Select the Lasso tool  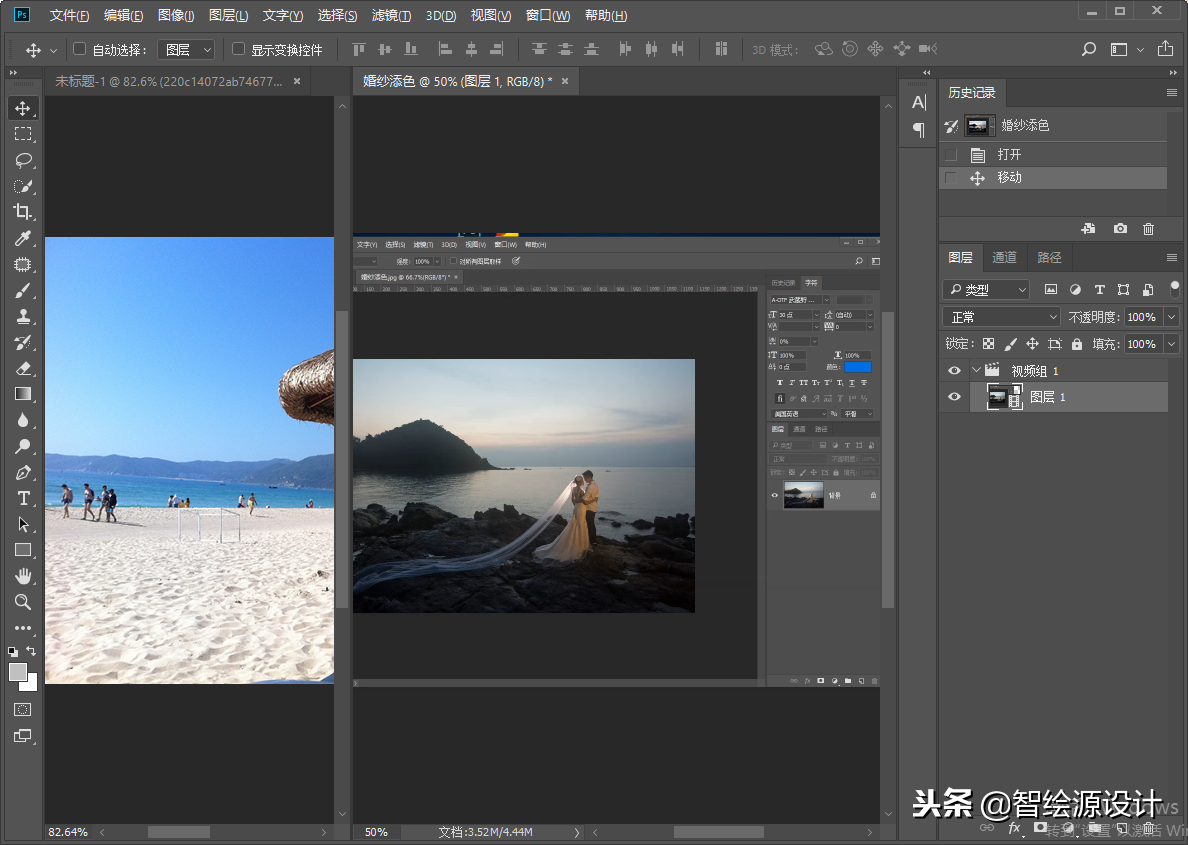[x=22, y=160]
